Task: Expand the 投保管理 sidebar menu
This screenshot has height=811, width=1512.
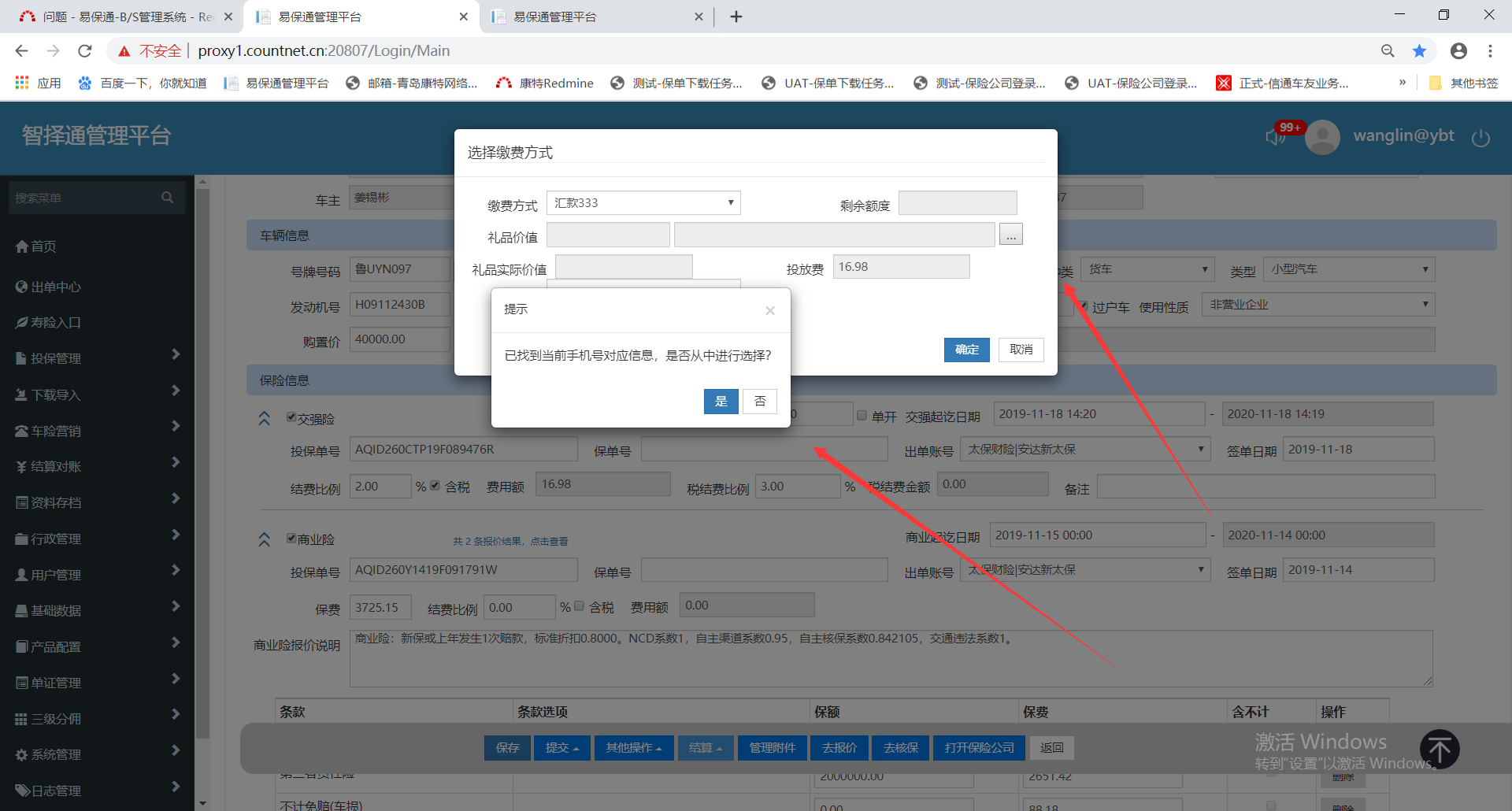Action: (97, 358)
